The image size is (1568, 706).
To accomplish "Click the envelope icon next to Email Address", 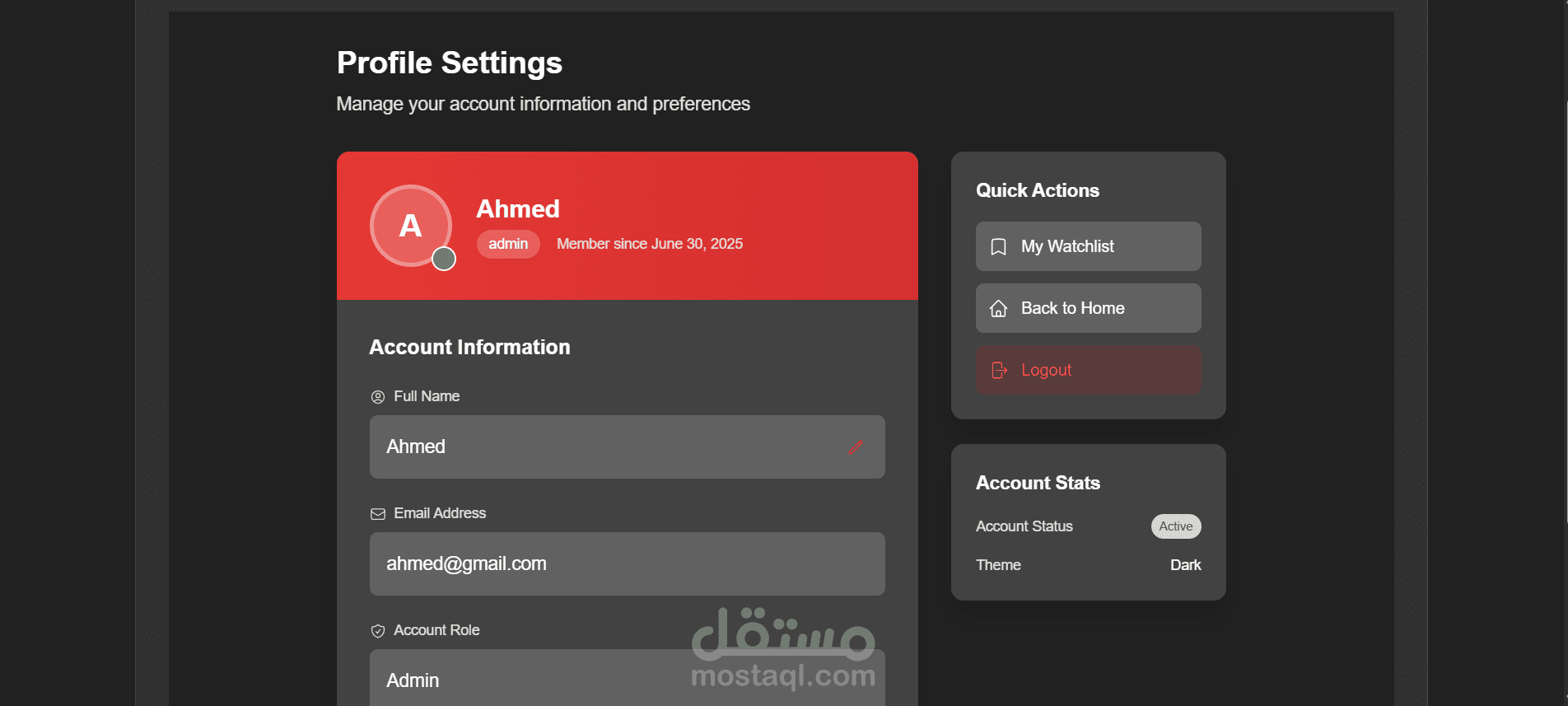I will point(378,514).
